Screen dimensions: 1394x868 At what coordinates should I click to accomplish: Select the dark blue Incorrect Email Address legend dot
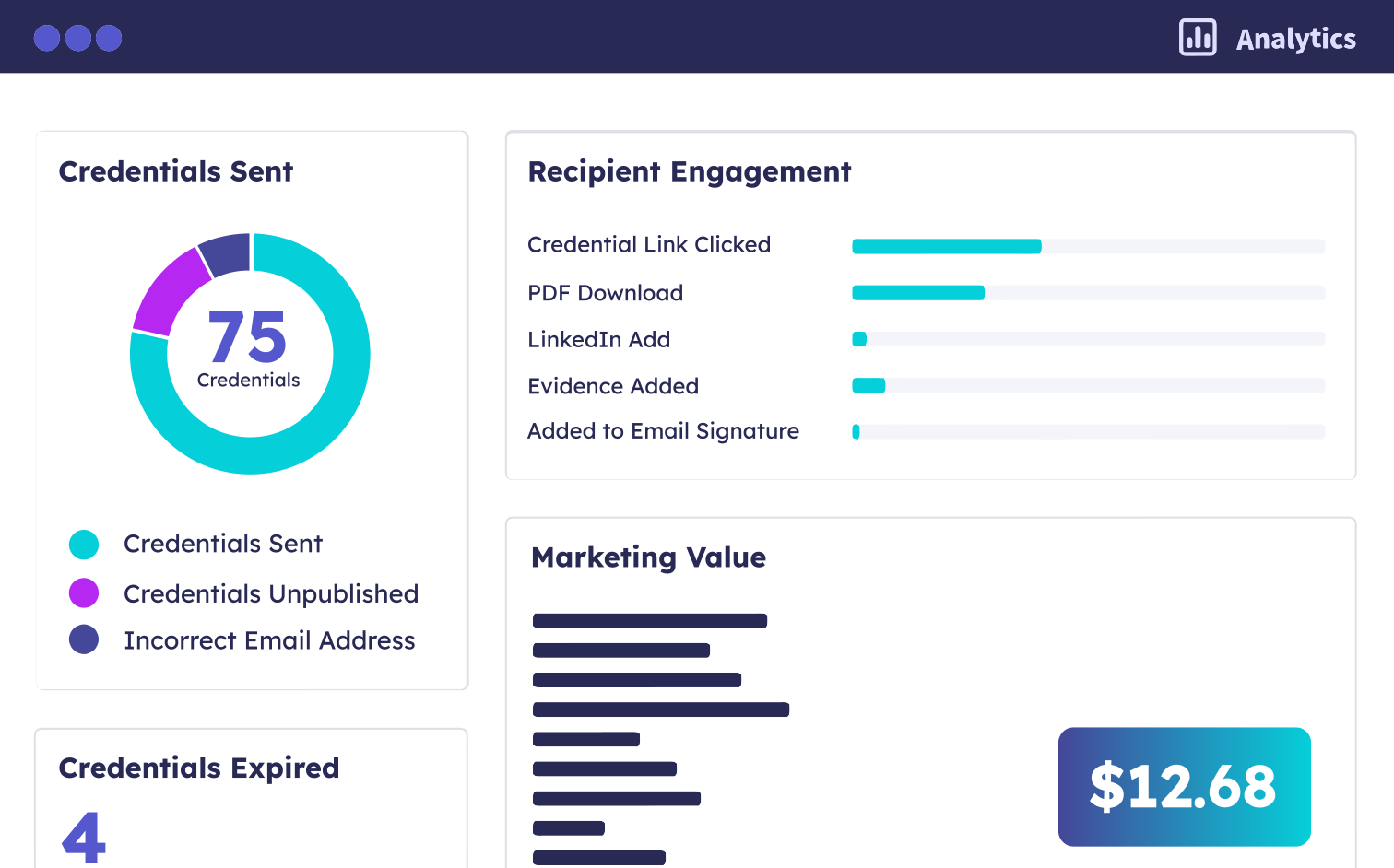[84, 639]
